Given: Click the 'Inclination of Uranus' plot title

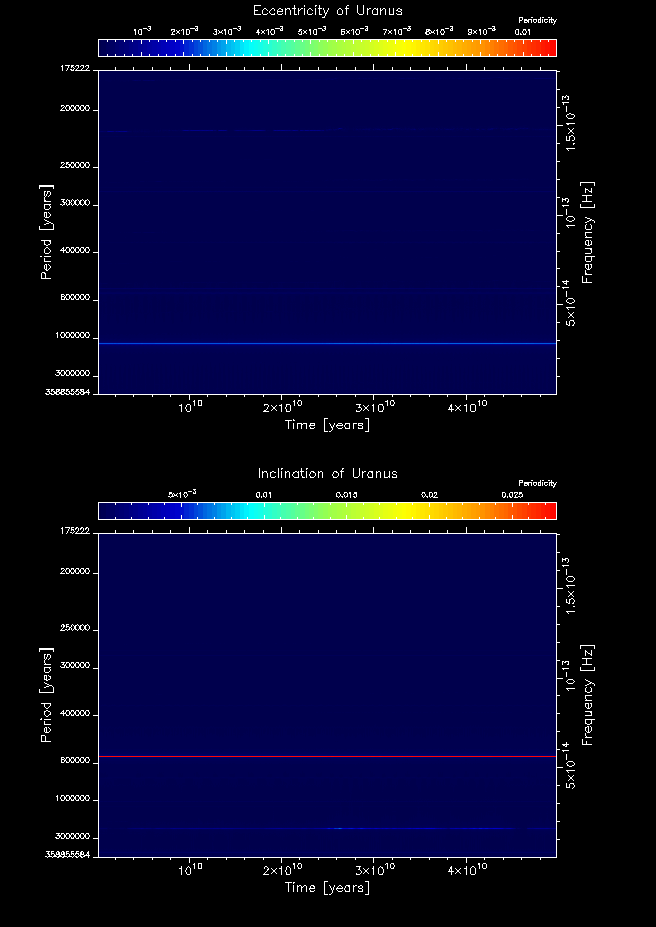Looking at the screenshot, I should pos(328,473).
